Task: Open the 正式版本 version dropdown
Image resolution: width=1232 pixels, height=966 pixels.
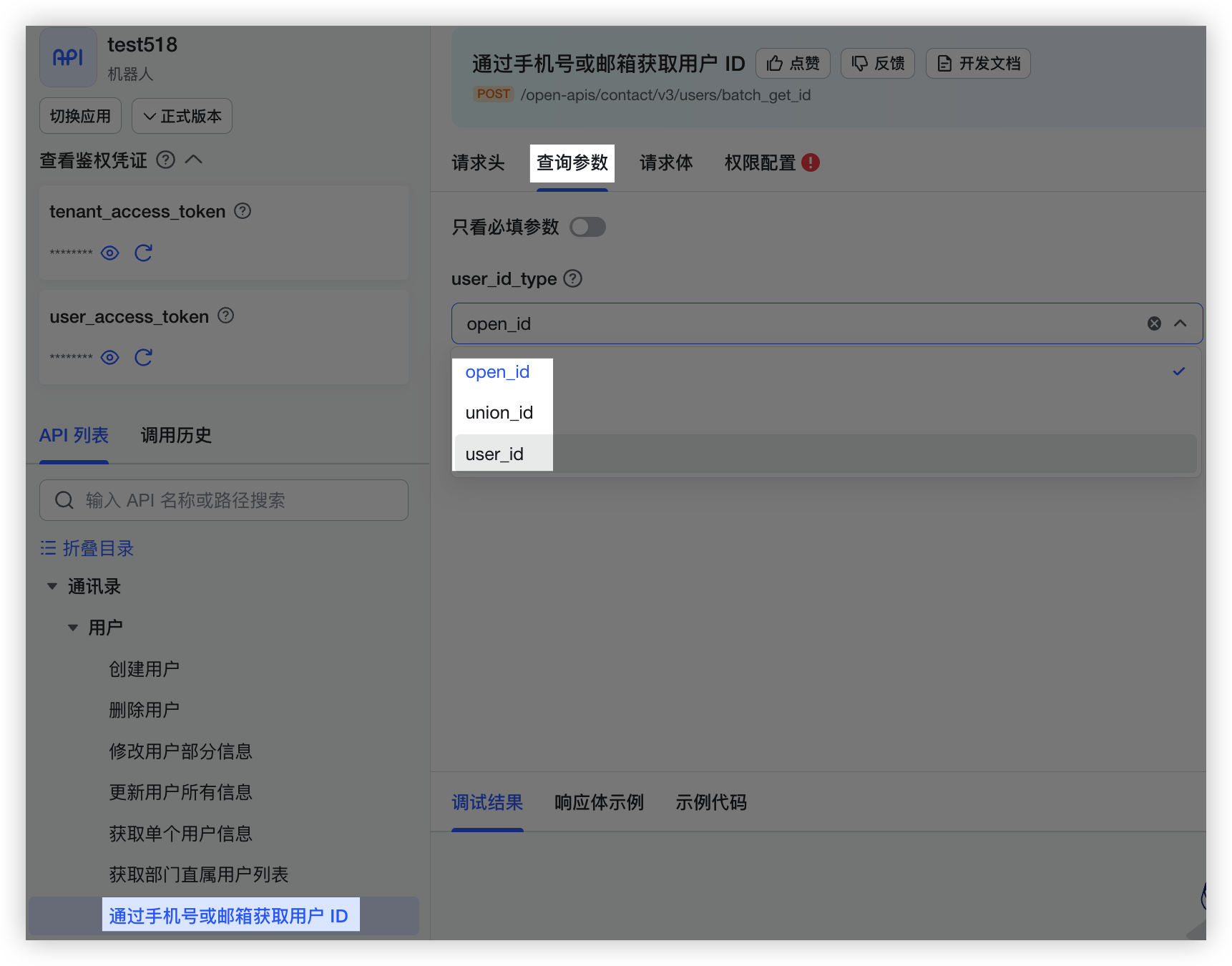Action: [x=182, y=116]
